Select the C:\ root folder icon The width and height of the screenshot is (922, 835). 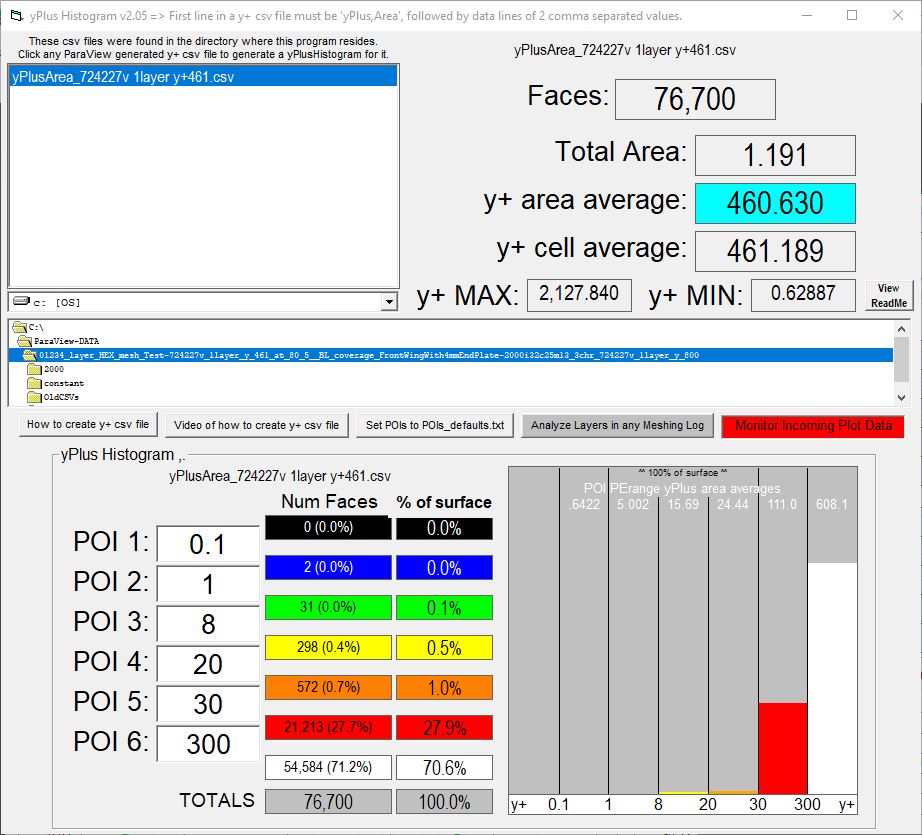pyautogui.click(x=19, y=327)
